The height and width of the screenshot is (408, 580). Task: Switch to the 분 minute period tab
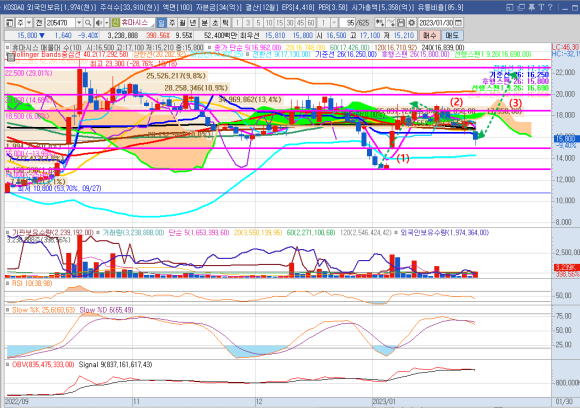(205, 23)
